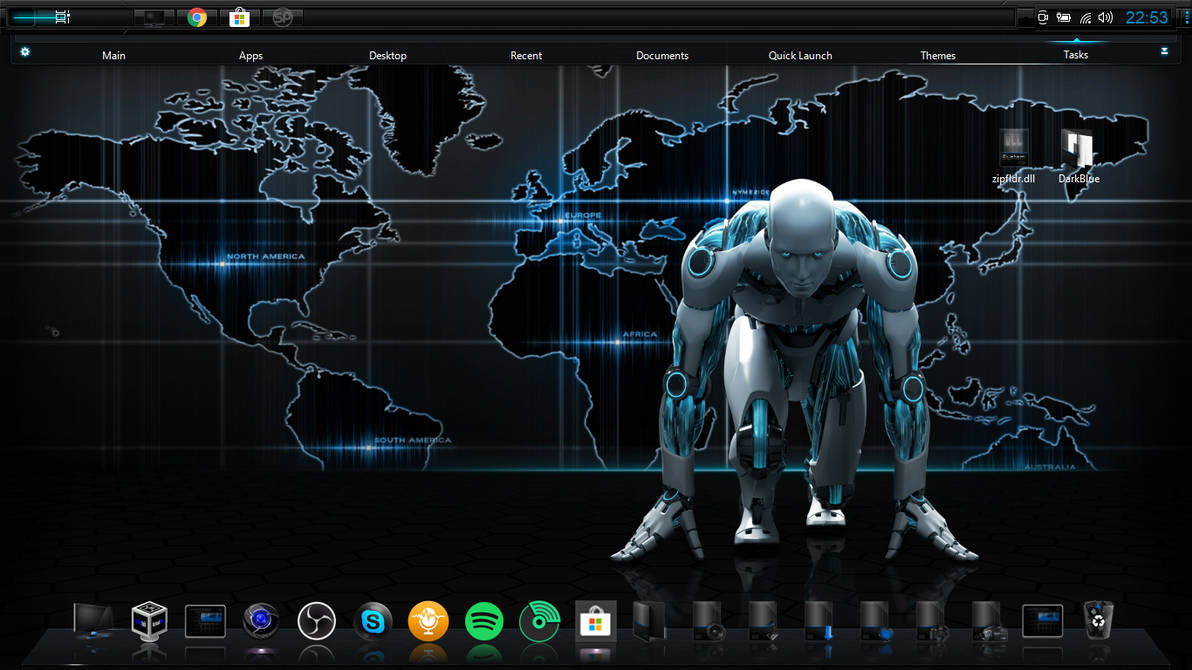1192x670 pixels.
Task: Select the DarkBlue desktop icon
Action: coord(1079,156)
